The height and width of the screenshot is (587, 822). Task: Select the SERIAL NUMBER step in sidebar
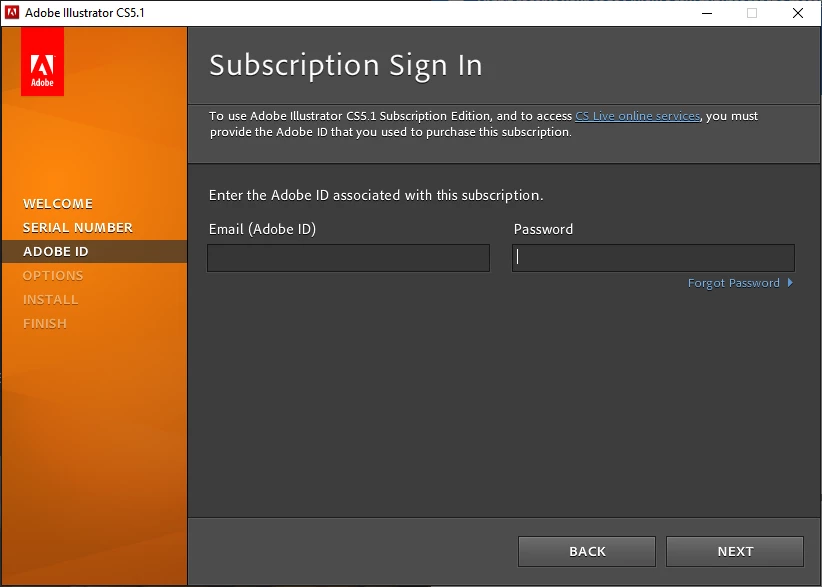78,227
